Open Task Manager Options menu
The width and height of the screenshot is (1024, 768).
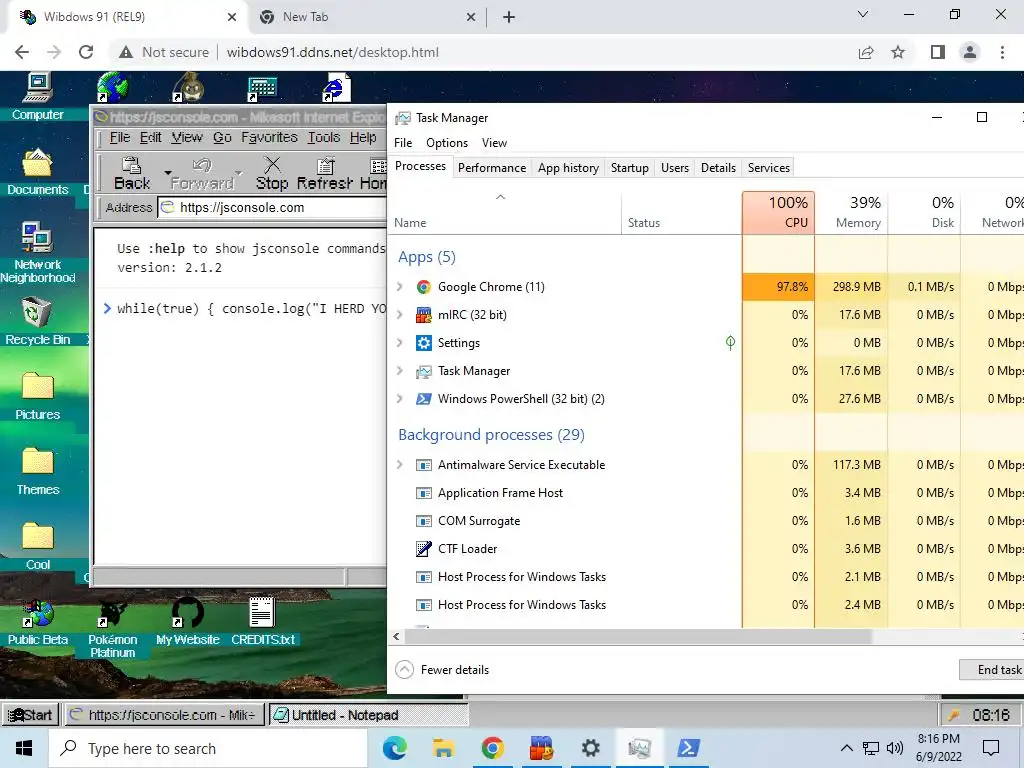[447, 143]
